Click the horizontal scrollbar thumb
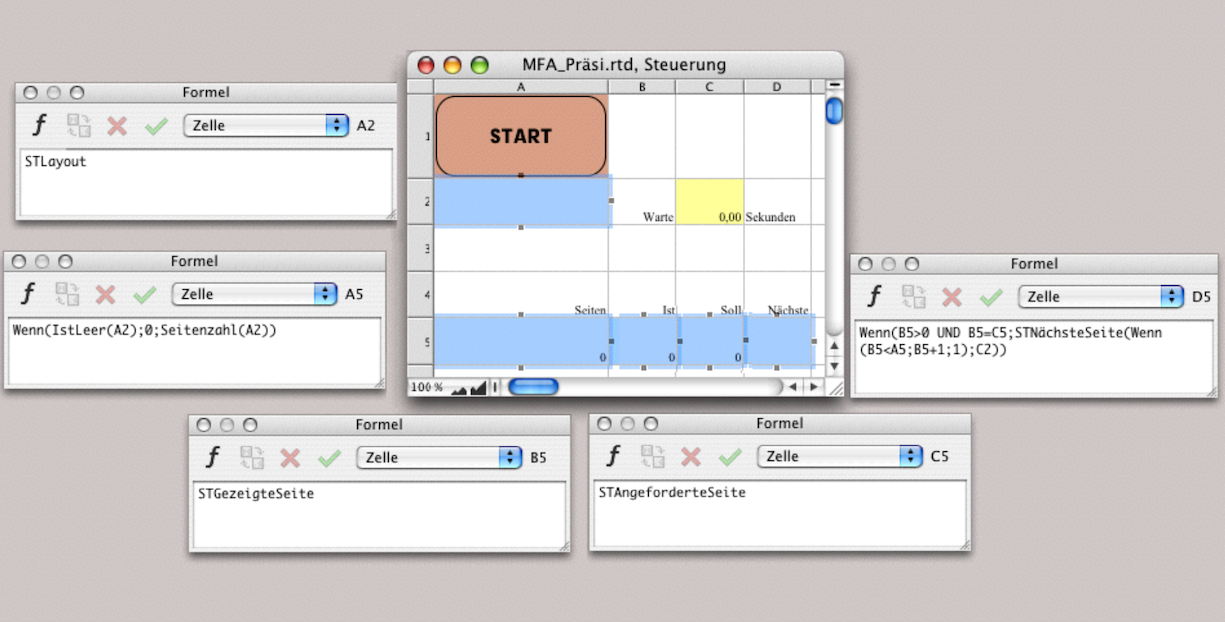Image resolution: width=1225 pixels, height=622 pixels. (533, 387)
